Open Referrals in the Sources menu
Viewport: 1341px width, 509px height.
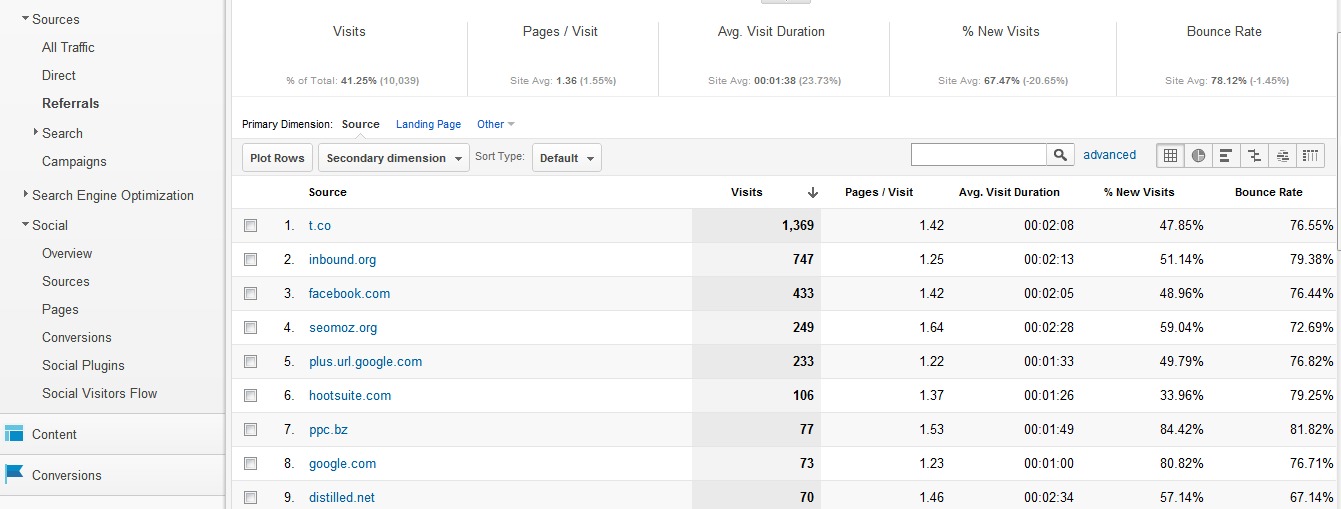coord(71,103)
